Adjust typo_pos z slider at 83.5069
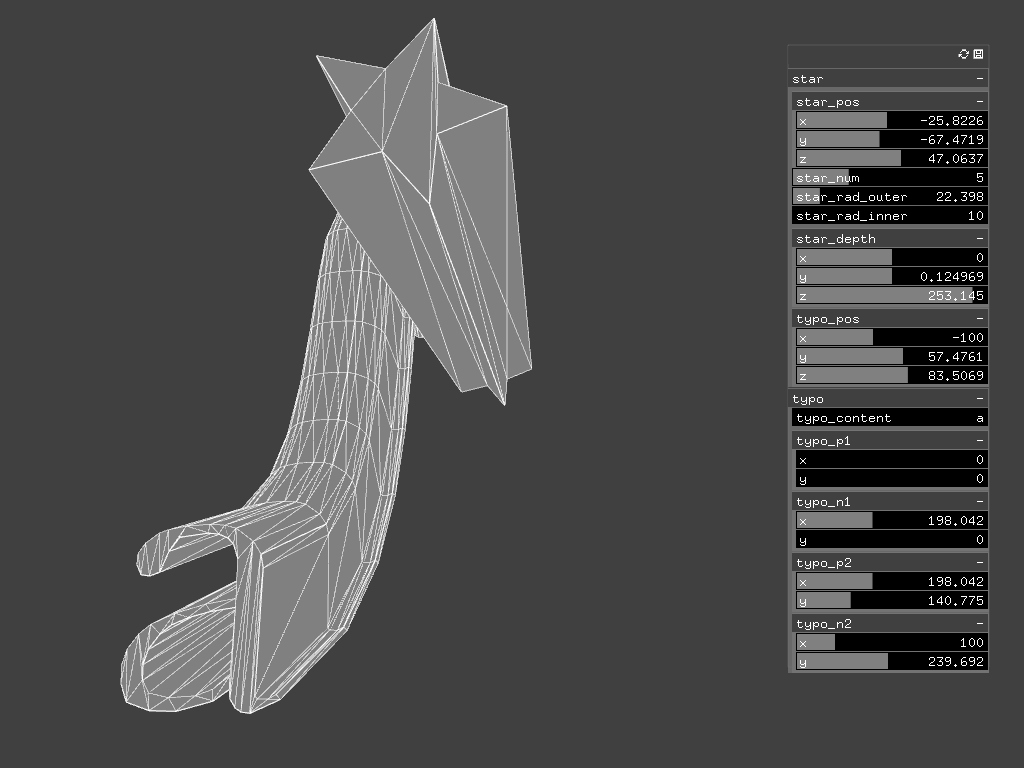The width and height of the screenshot is (1024, 768). [x=891, y=376]
